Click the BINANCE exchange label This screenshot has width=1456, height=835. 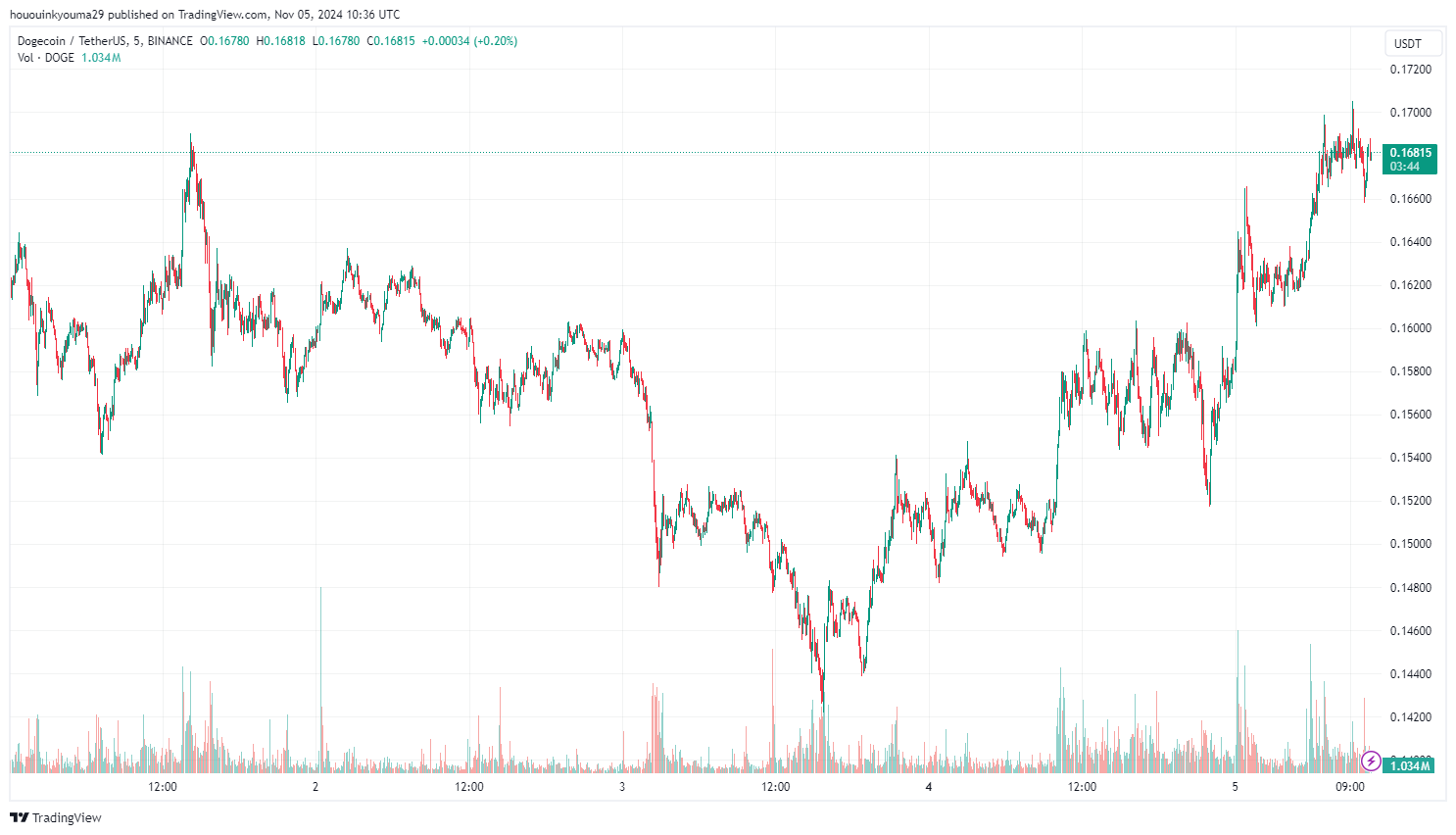tap(170, 41)
